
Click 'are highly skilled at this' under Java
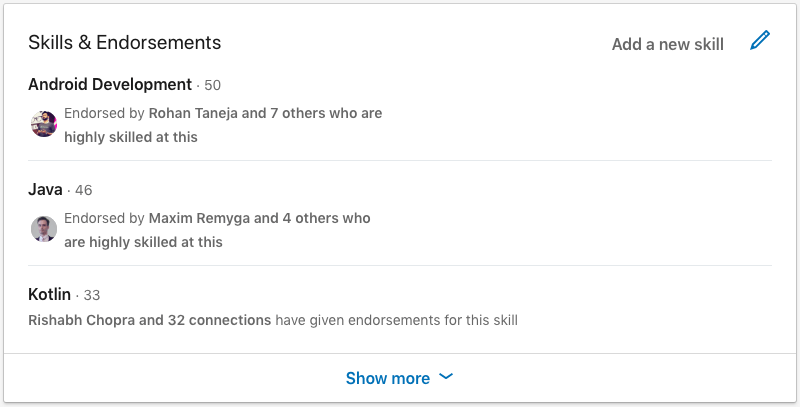143,242
